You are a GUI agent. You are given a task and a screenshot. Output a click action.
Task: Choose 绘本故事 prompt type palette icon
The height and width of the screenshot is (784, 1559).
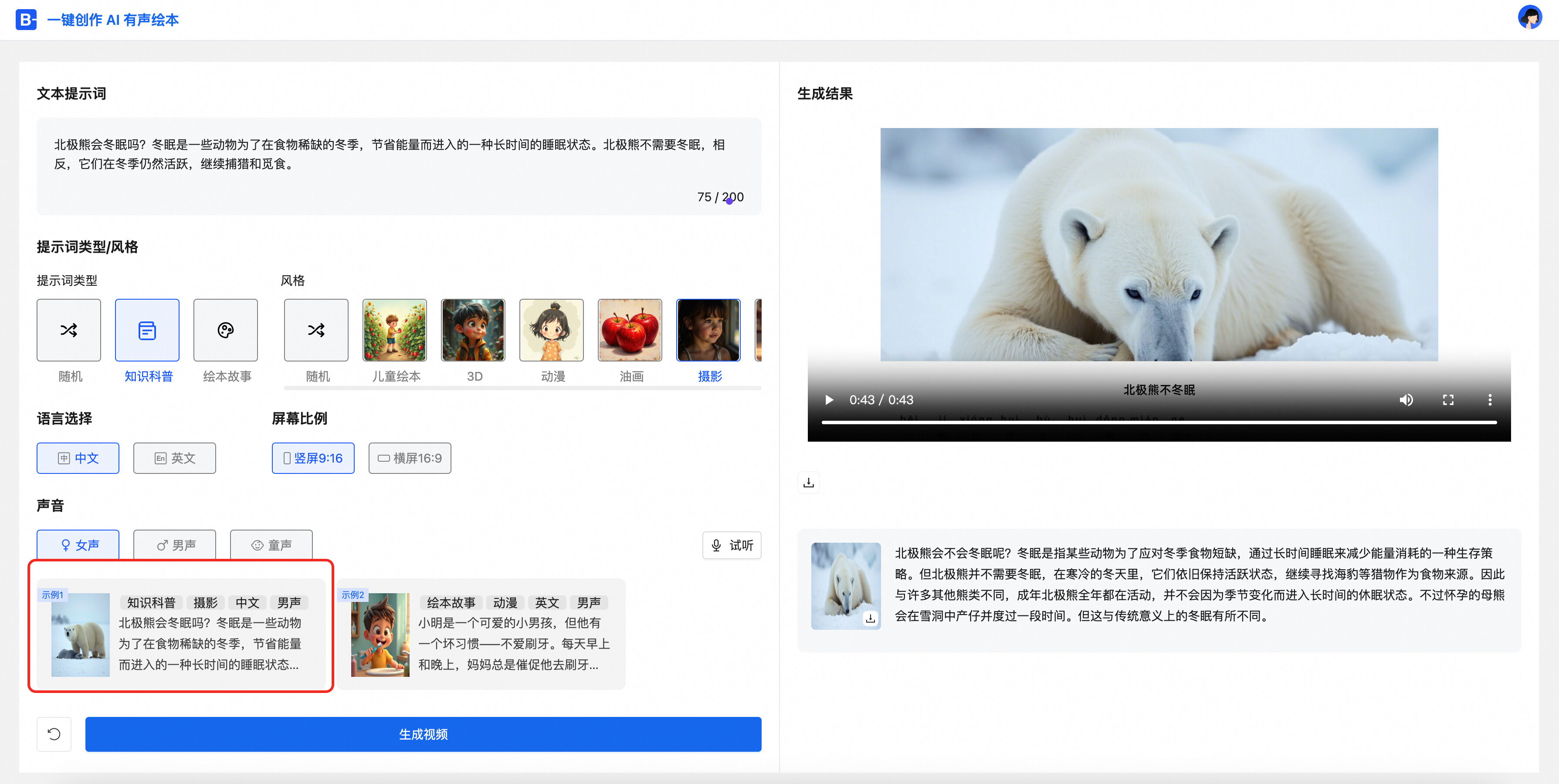pyautogui.click(x=225, y=330)
